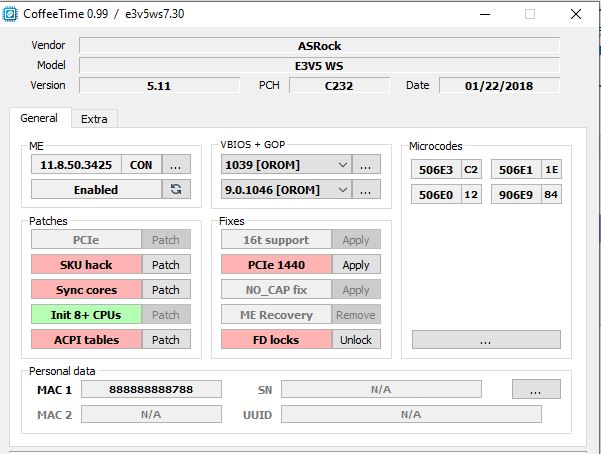Switch to the Extra tab
The width and height of the screenshot is (601, 454).
[94, 119]
